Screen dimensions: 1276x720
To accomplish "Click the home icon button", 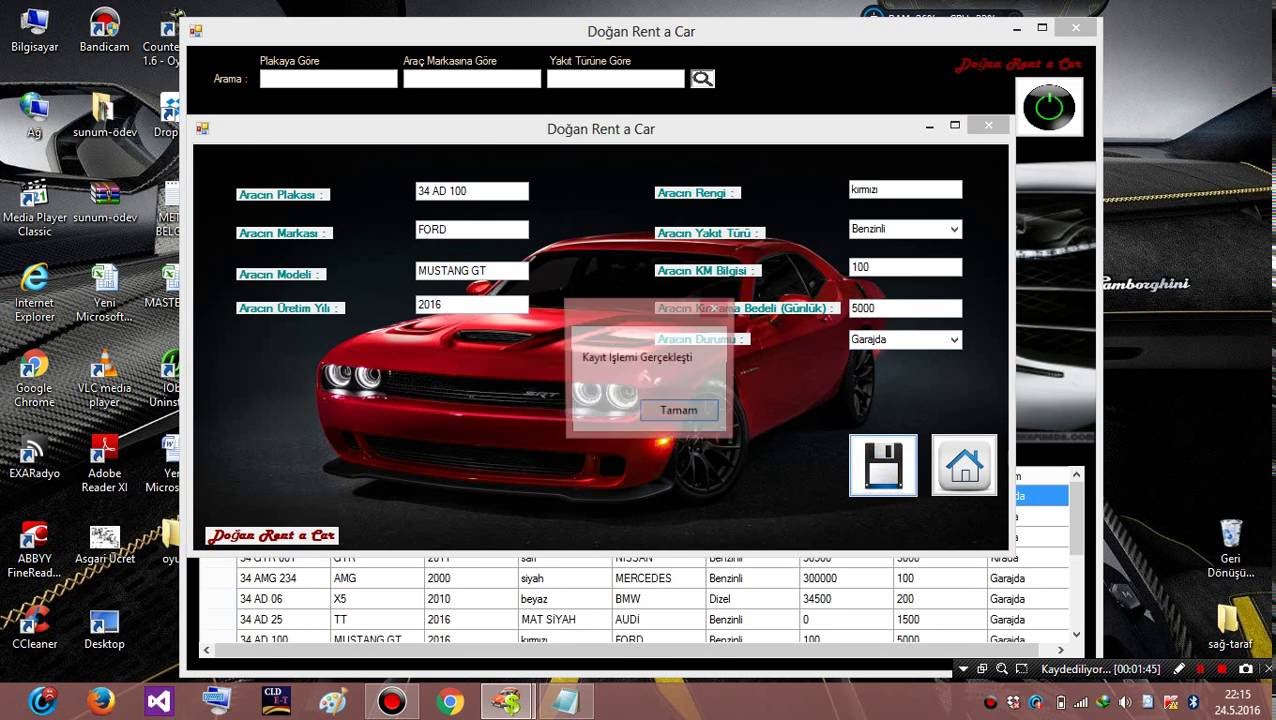I will pyautogui.click(x=964, y=465).
